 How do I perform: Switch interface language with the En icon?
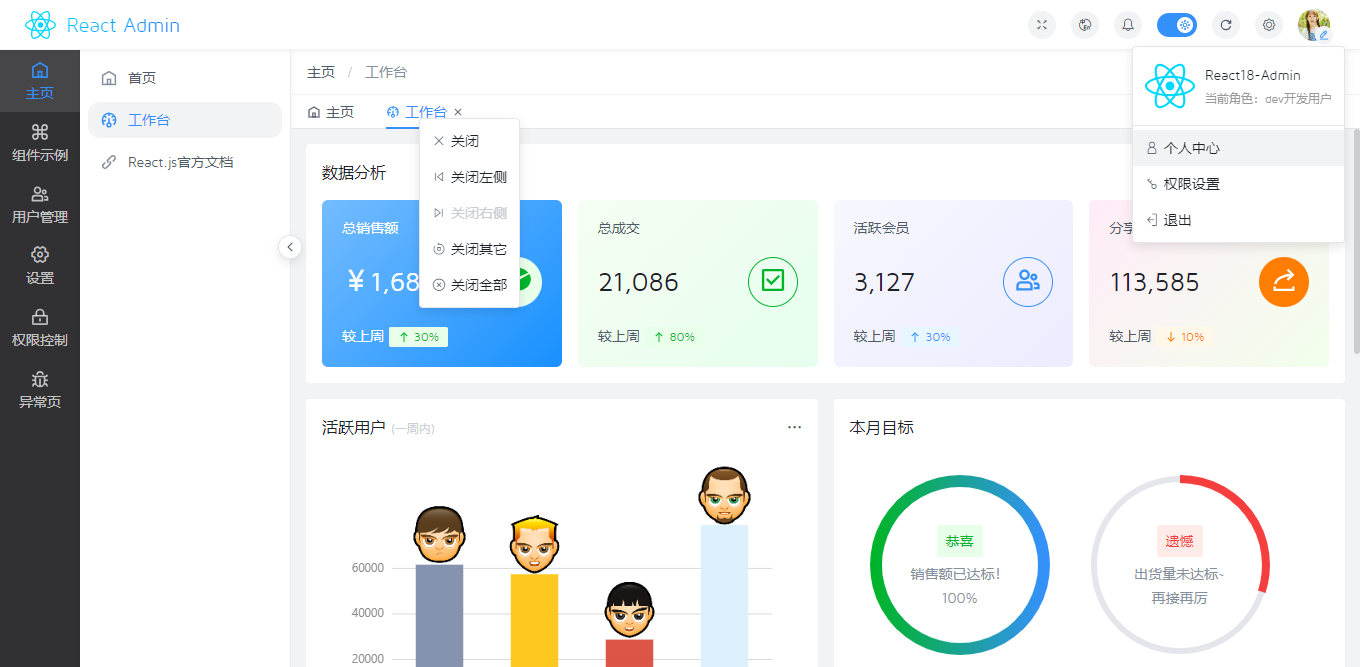point(1085,24)
